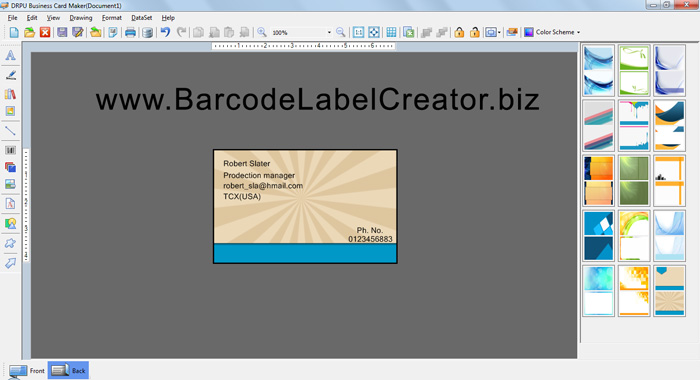Click the Barcode tool in the left sidebar

click(x=11, y=150)
